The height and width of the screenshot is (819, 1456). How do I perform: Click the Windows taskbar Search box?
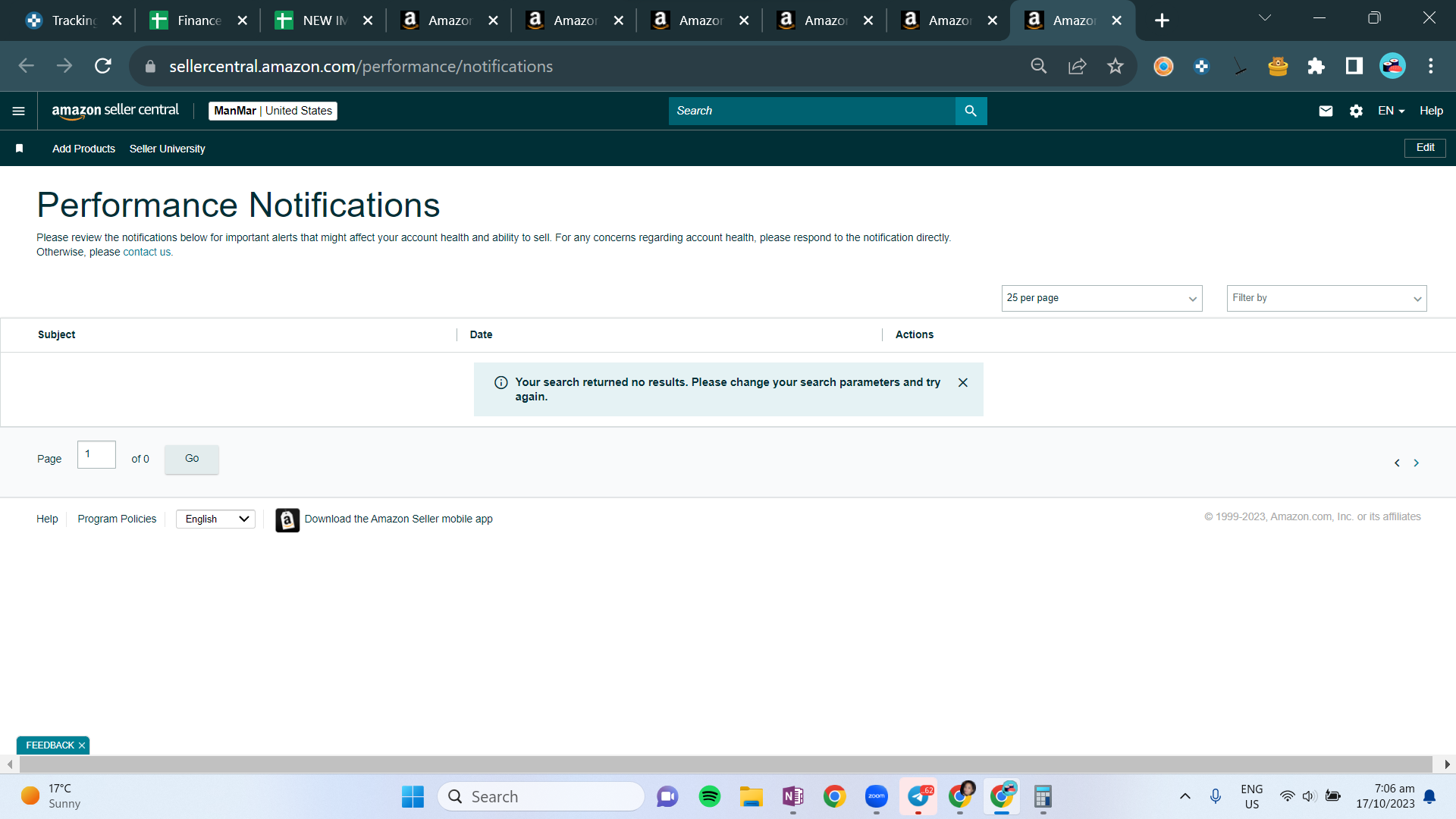coord(541,796)
